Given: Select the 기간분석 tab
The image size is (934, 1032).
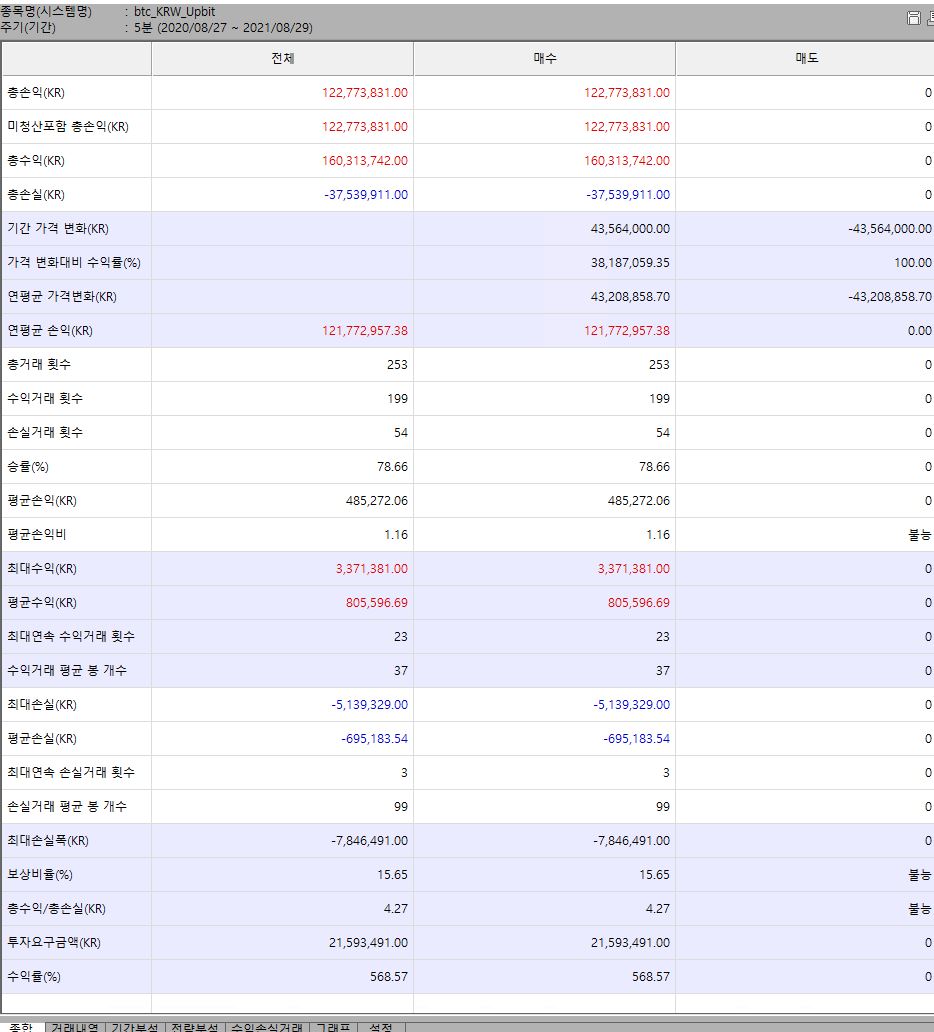Looking at the screenshot, I should click(x=134, y=1027).
